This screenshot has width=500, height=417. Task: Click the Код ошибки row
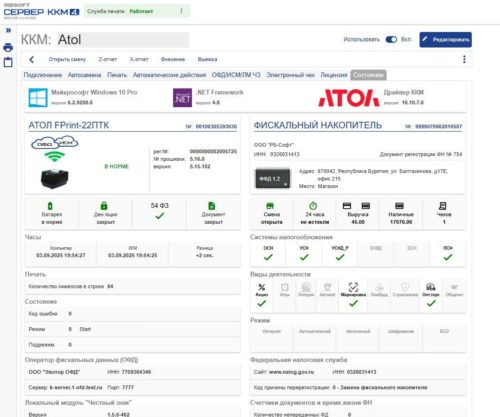[133, 314]
